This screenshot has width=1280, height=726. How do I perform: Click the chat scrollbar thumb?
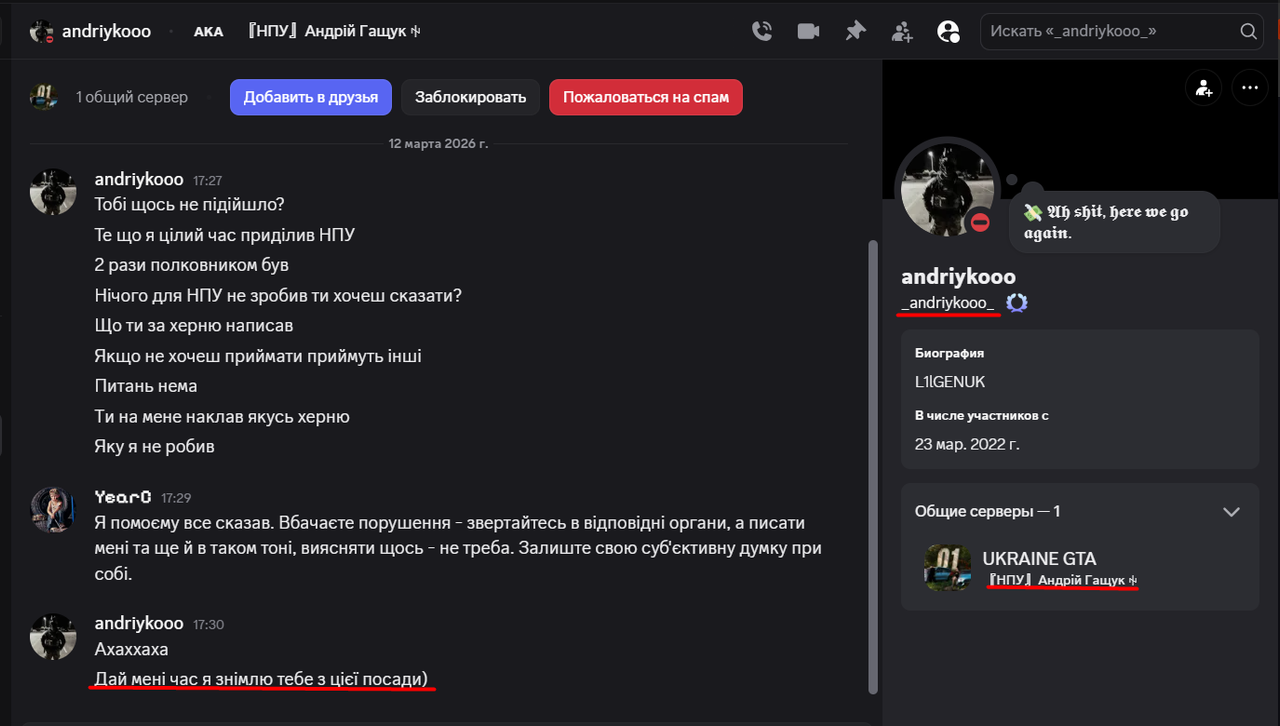coord(873,466)
